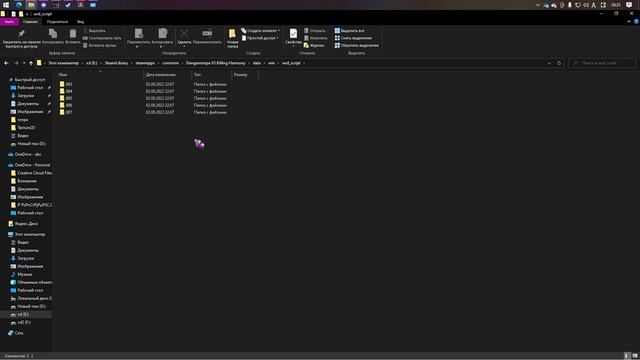This screenshot has width=640, height=360.
Task: Click the Copy button in Clipboard group
Action: [x=53, y=37]
